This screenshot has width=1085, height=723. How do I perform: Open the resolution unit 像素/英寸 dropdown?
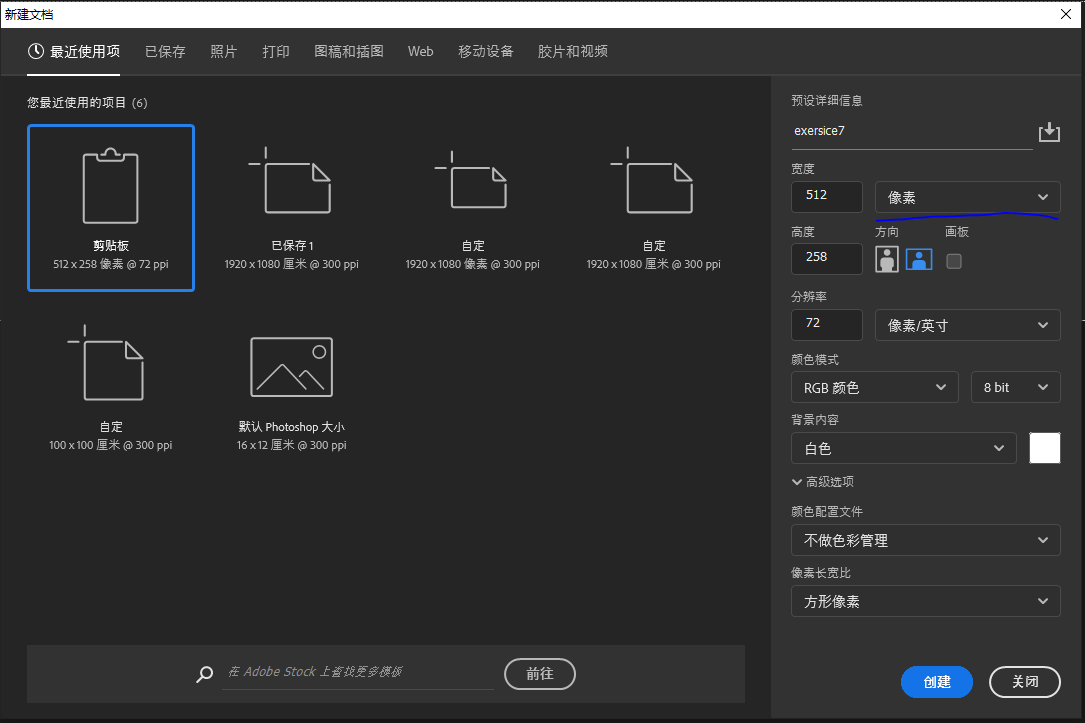(967, 325)
